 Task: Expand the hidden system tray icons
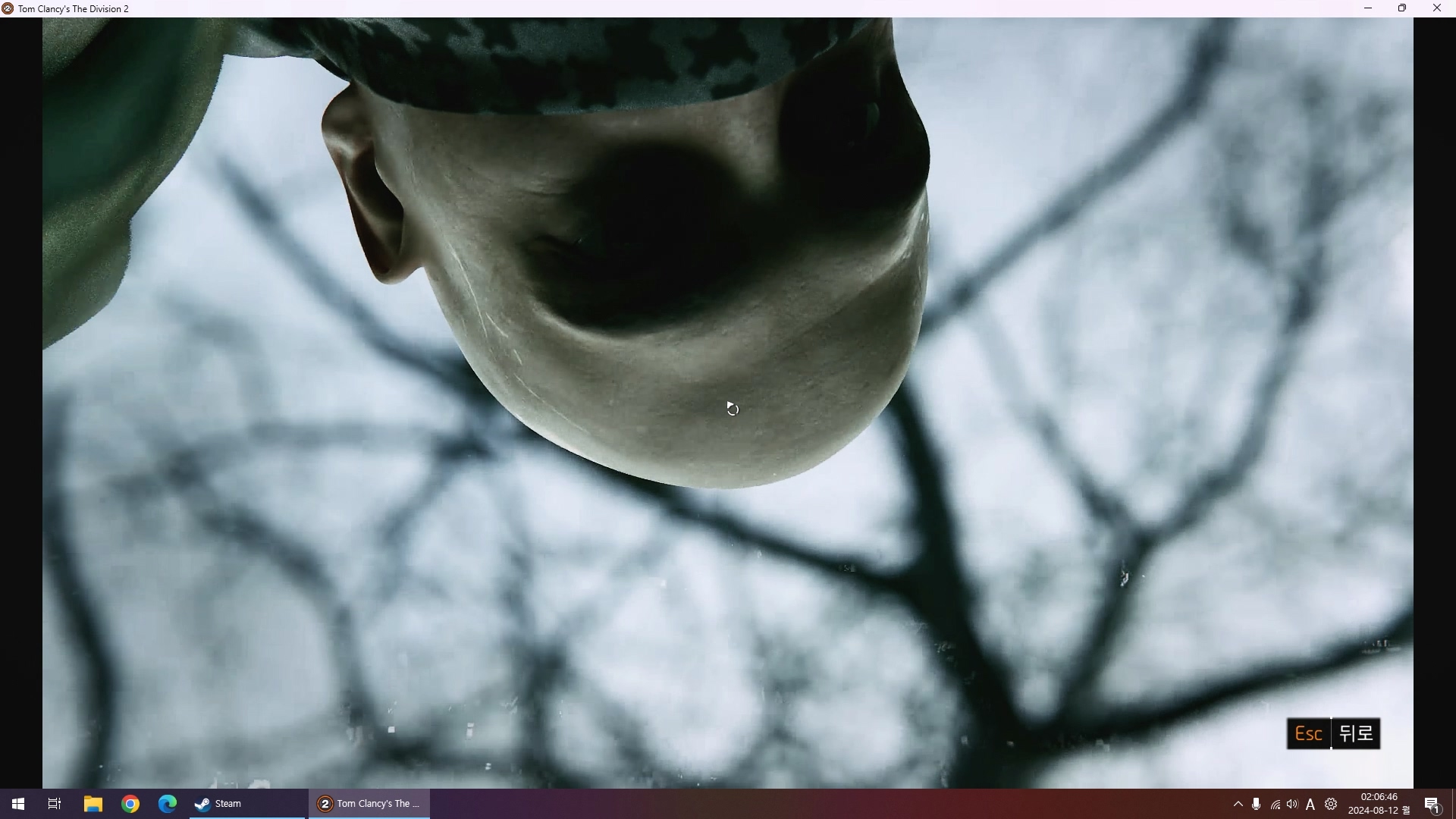coord(1238,804)
